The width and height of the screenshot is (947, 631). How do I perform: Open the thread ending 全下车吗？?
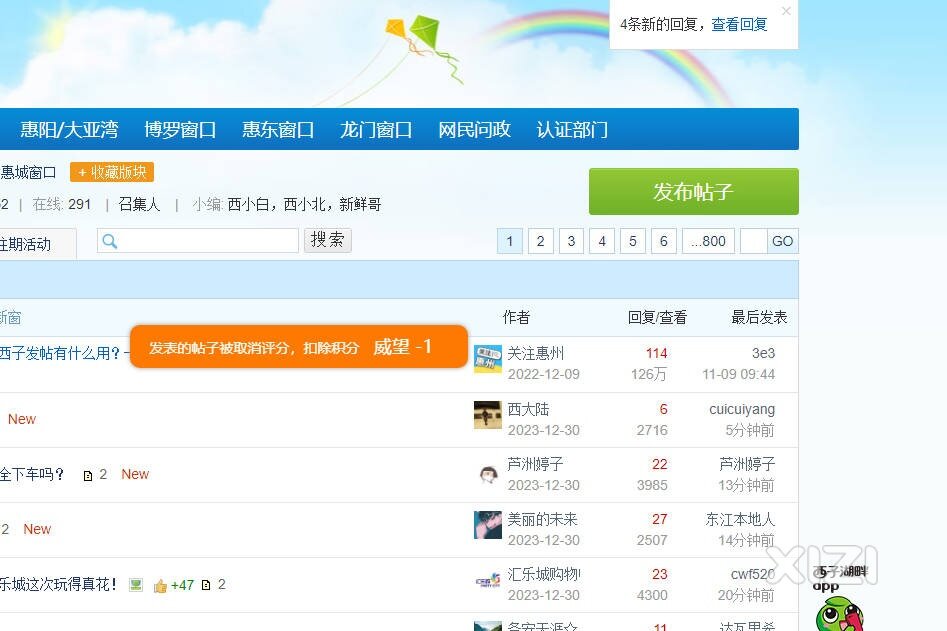[32, 474]
